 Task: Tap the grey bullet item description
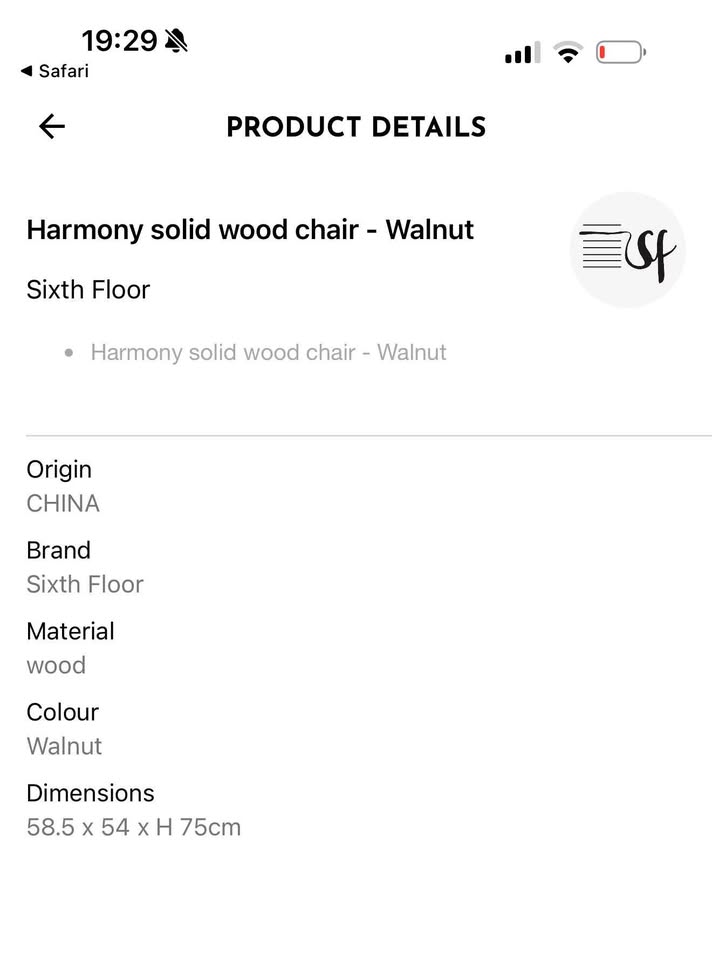[268, 352]
